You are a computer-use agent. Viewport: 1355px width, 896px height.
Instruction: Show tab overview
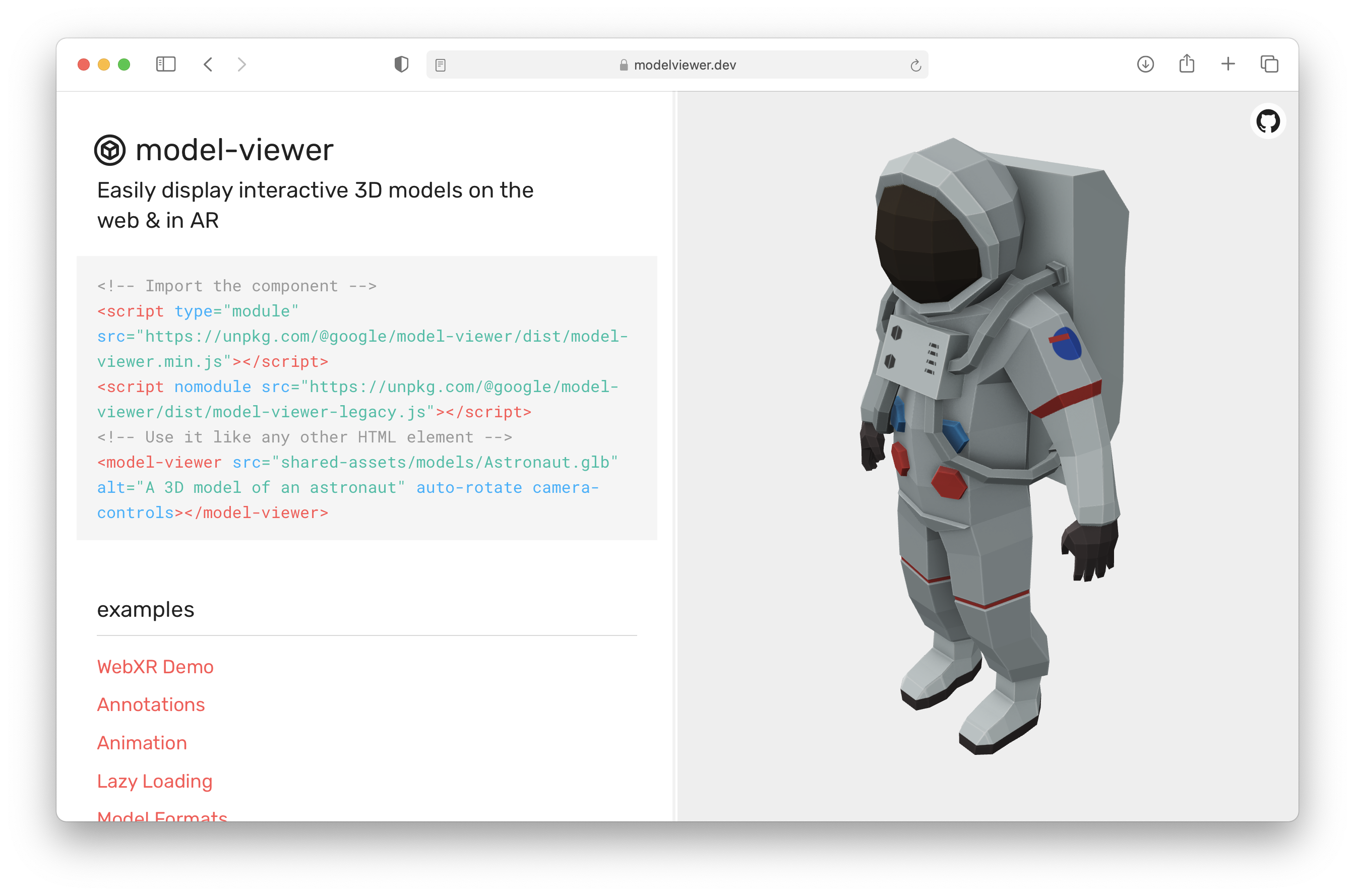[x=1269, y=64]
